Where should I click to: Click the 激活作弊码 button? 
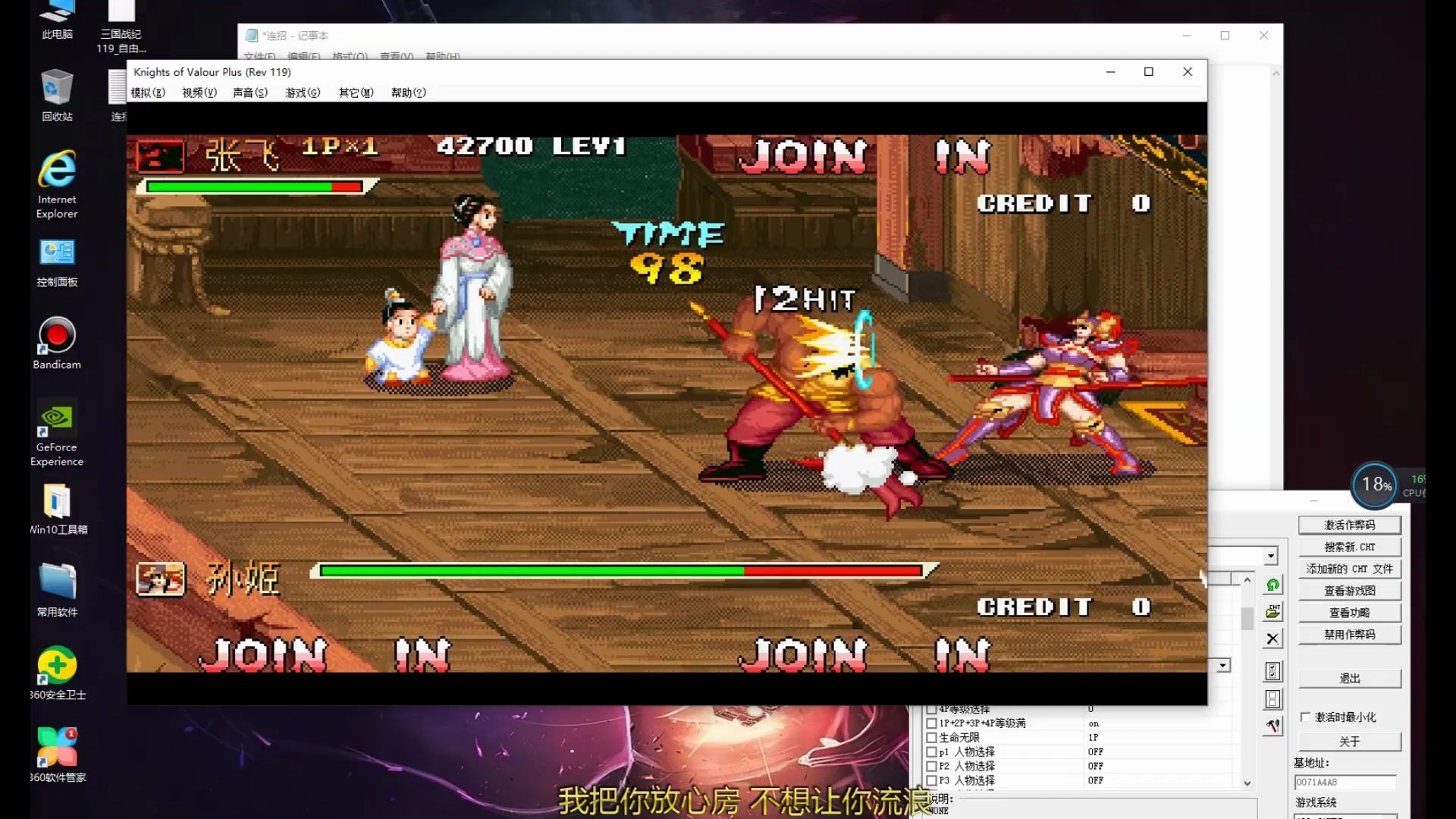coord(1350,525)
